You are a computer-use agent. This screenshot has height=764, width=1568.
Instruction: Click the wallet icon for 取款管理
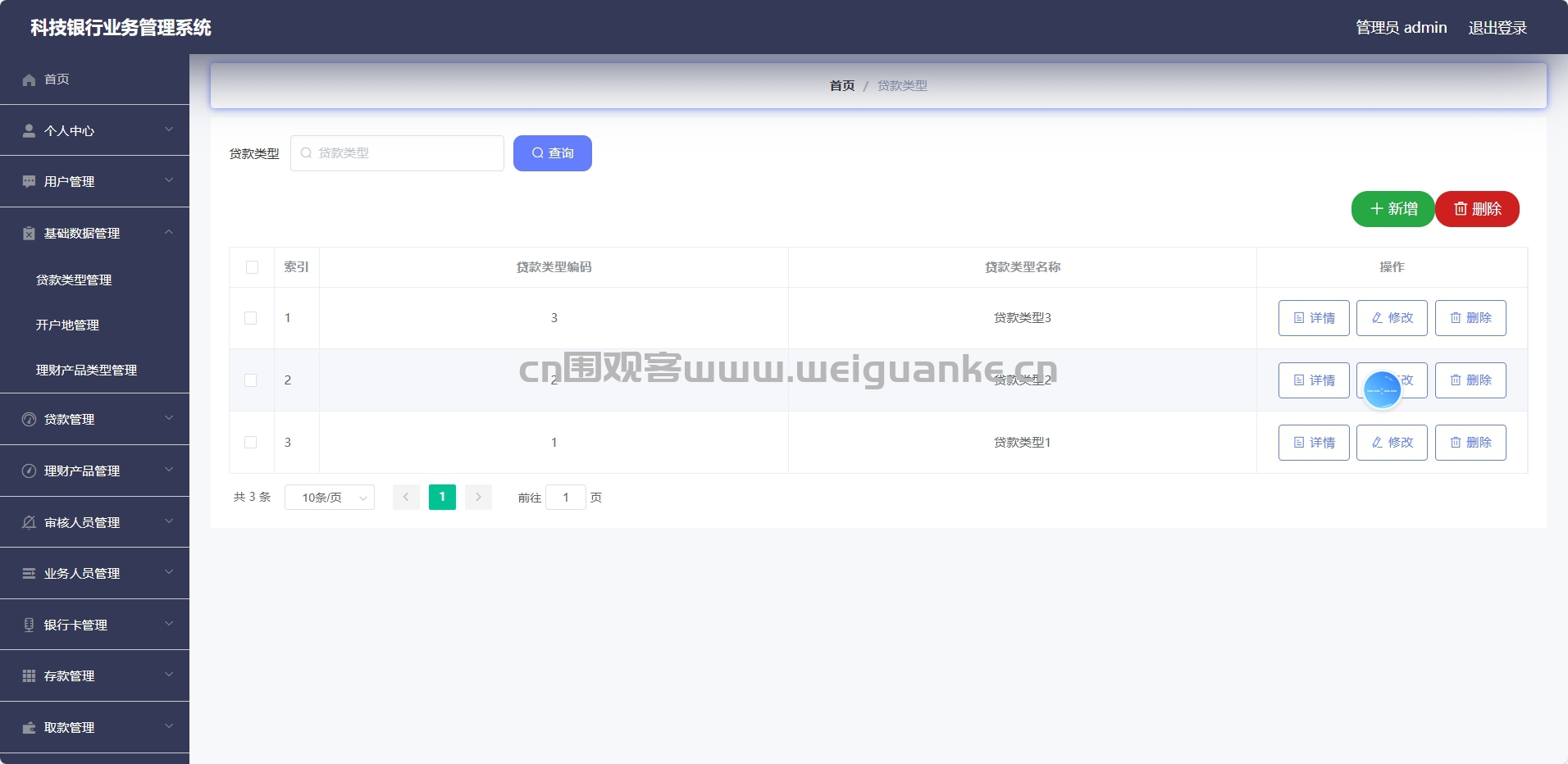pos(29,727)
